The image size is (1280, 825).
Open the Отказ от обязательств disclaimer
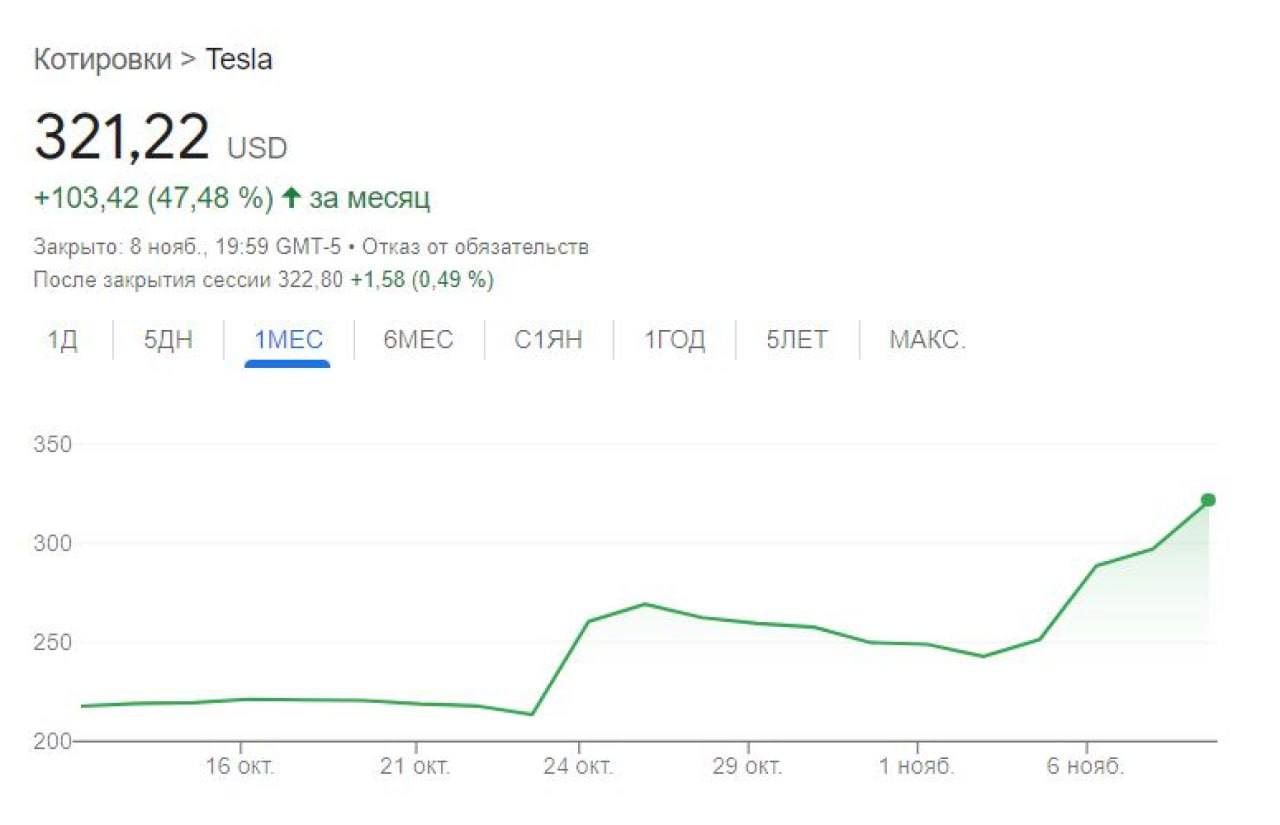475,247
